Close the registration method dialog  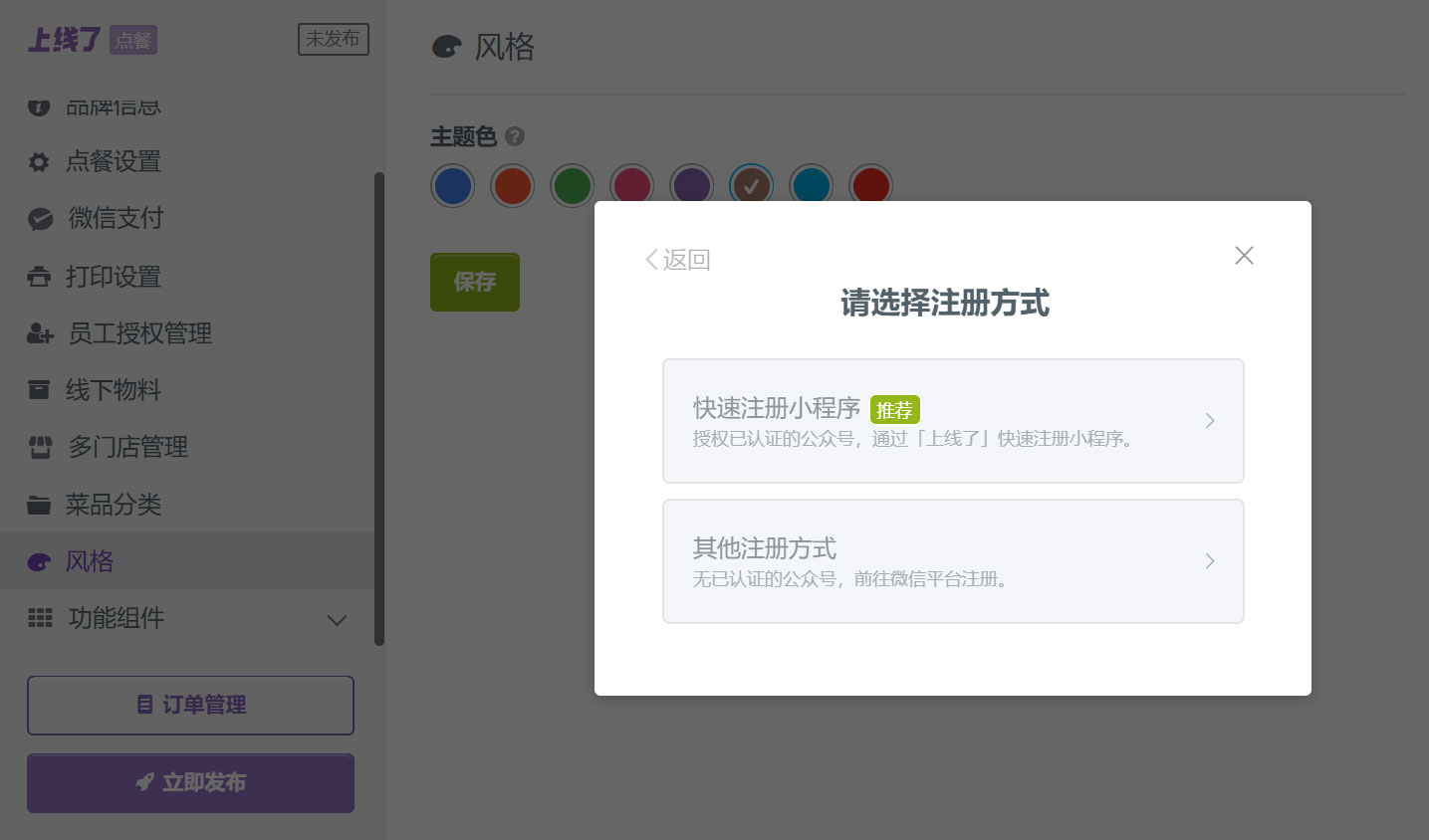(1244, 256)
